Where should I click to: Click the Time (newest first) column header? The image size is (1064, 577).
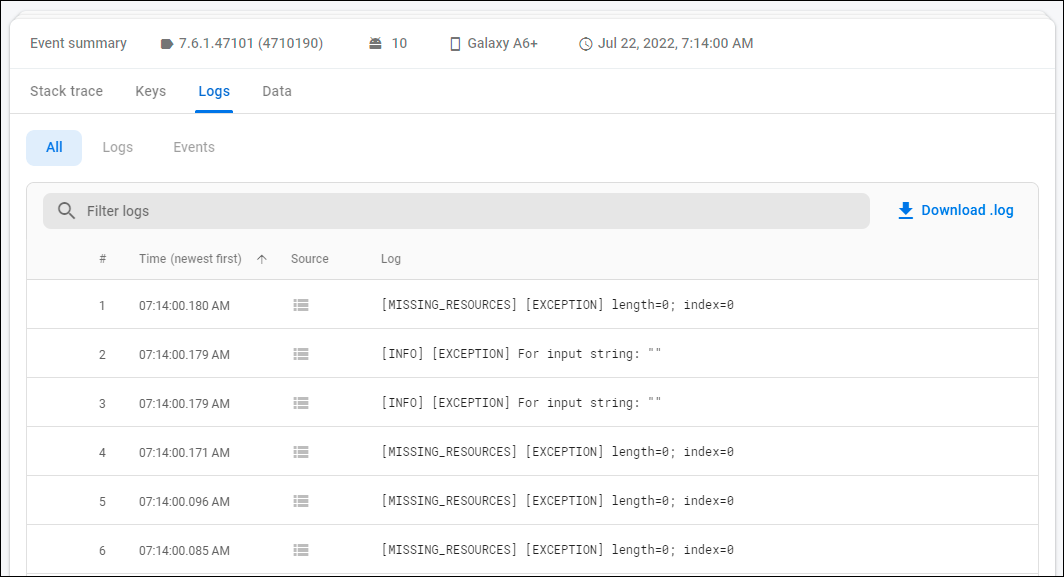190,259
